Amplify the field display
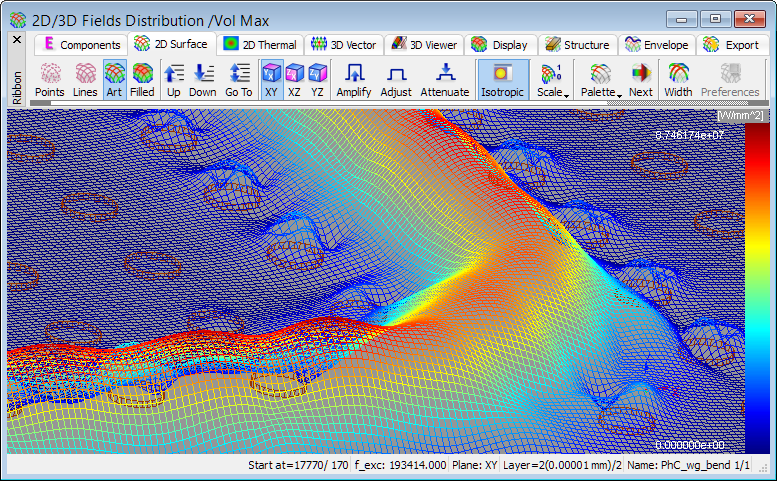 coord(354,80)
